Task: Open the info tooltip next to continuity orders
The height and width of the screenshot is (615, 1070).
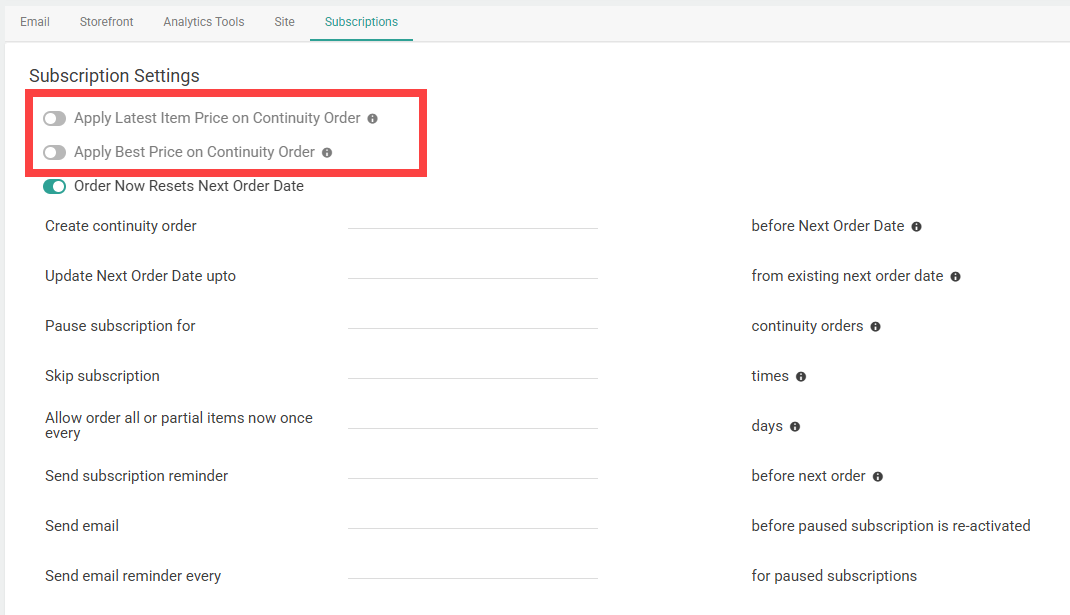Action: coord(875,326)
